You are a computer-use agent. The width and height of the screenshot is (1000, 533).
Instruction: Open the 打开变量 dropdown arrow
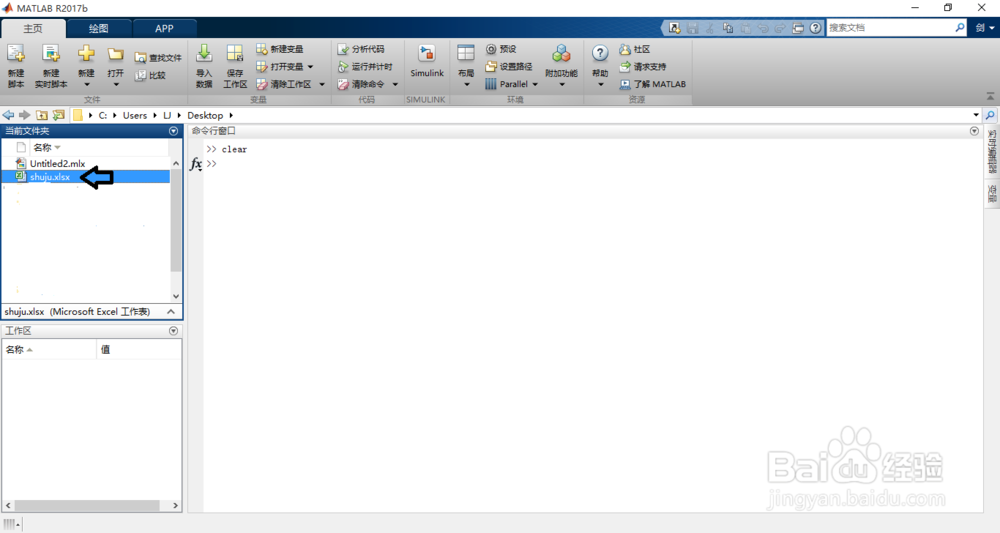click(x=310, y=67)
